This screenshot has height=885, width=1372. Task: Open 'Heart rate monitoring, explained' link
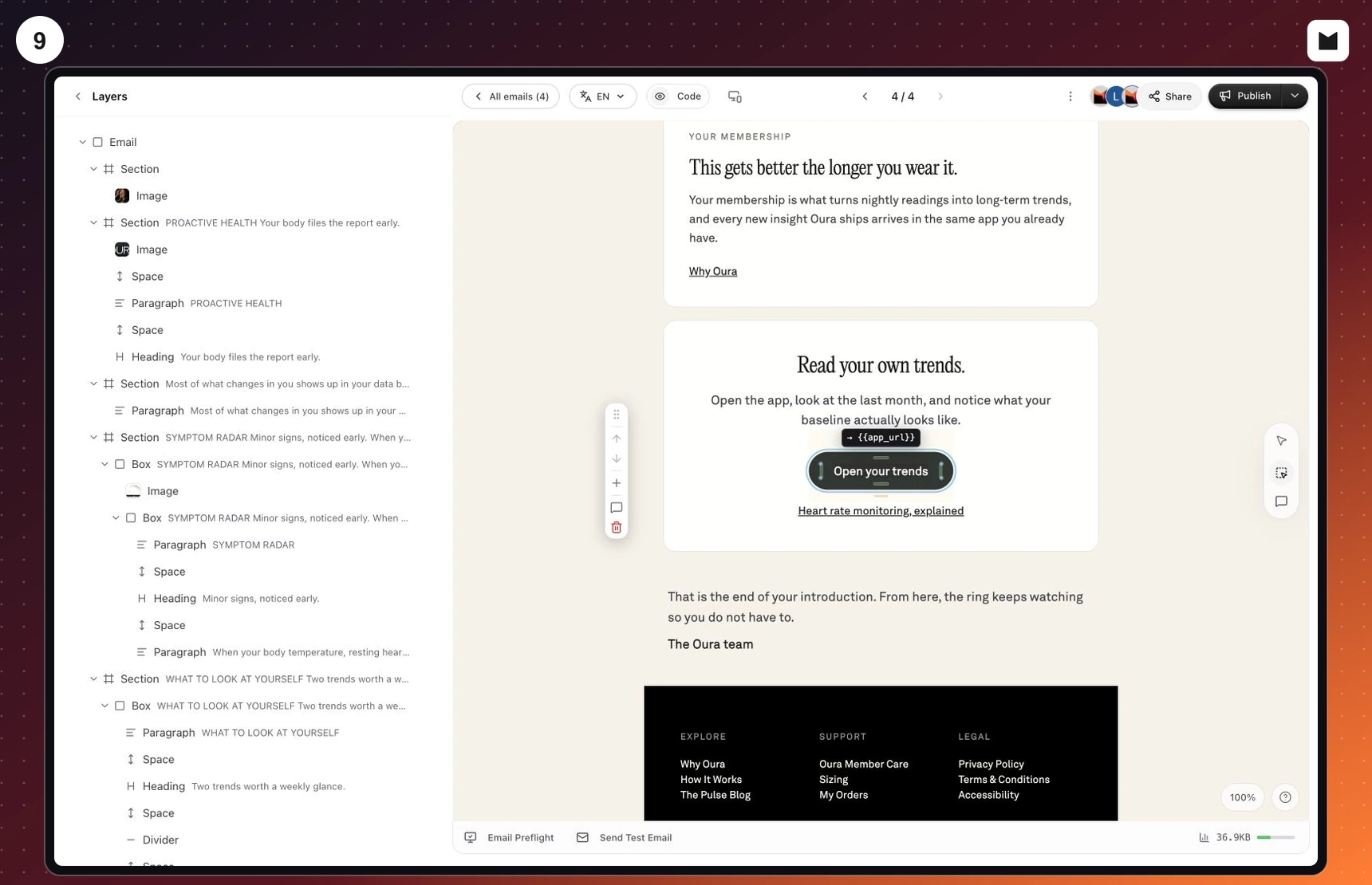(881, 511)
